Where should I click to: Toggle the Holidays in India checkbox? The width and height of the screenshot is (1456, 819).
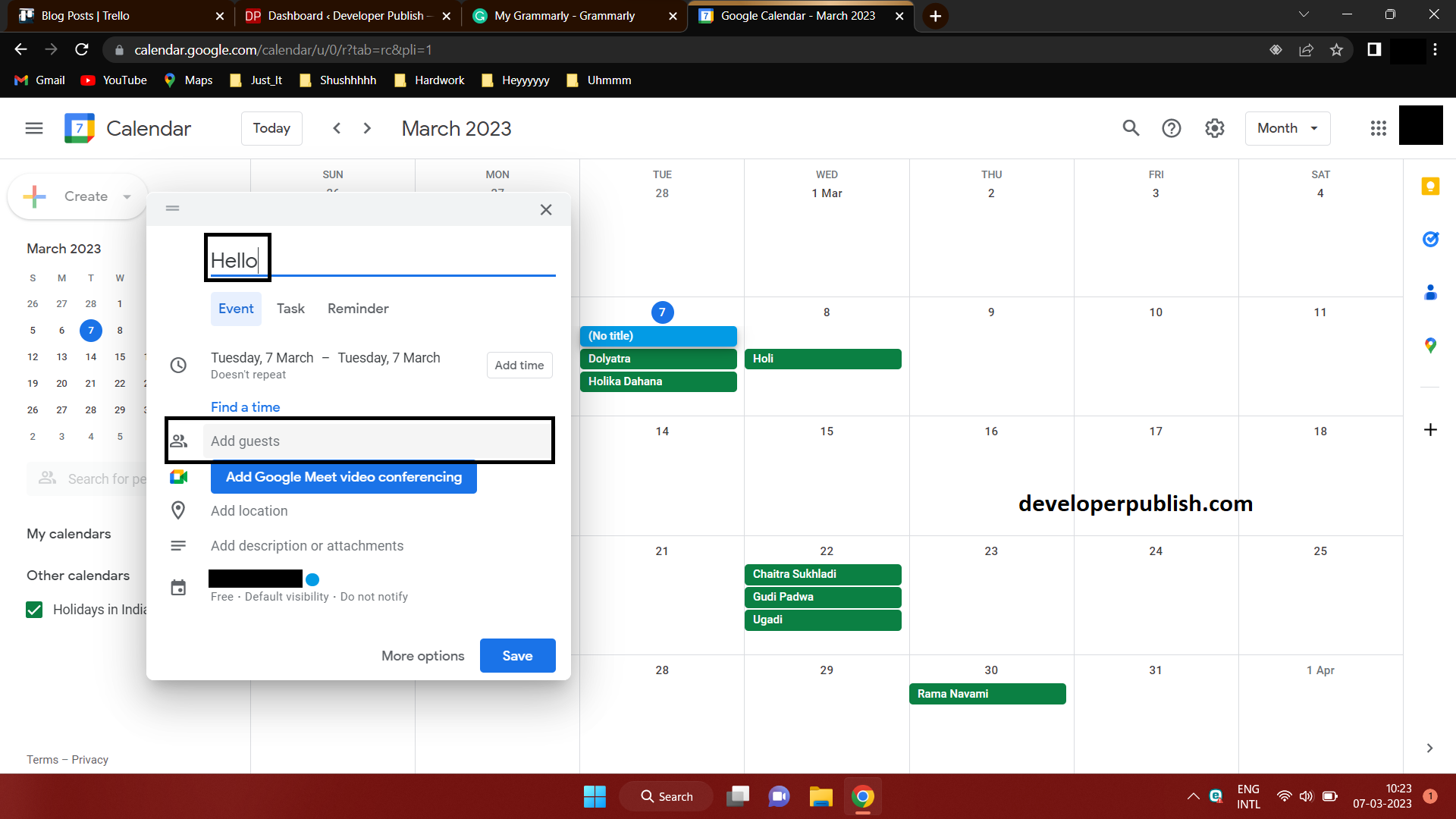click(x=34, y=609)
